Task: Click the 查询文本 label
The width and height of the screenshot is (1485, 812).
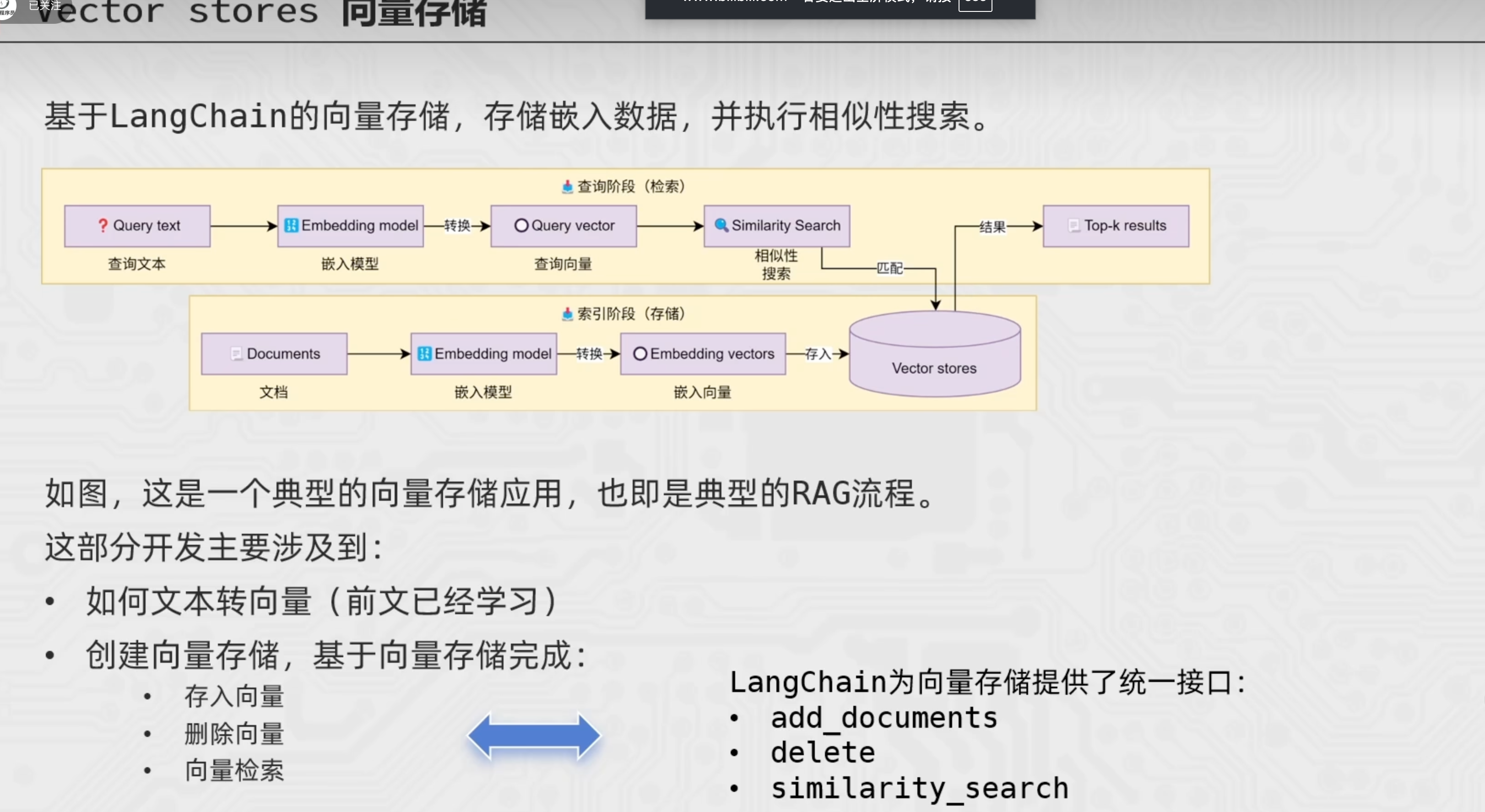Action: (136, 264)
